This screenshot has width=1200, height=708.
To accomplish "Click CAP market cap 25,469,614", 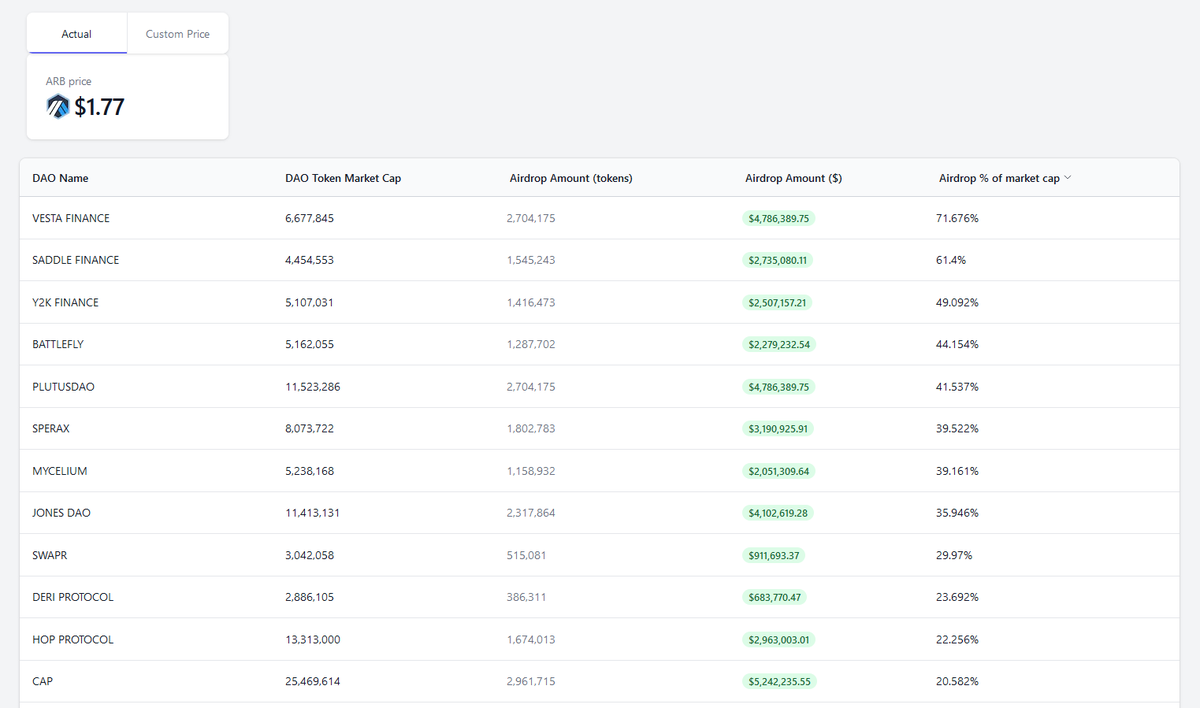I will pyautogui.click(x=313, y=681).
